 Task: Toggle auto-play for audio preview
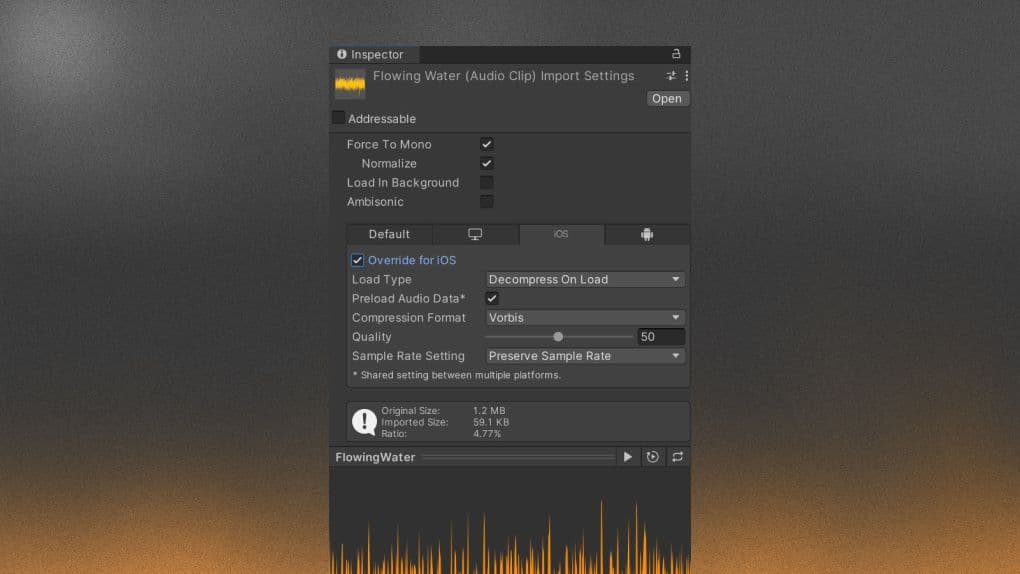click(652, 457)
